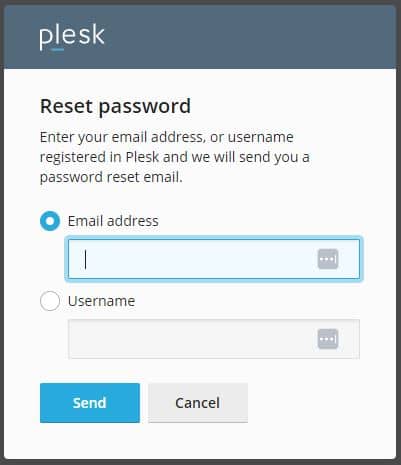The height and width of the screenshot is (465, 401).
Task: Click "Enter your email address" description line
Action: [121, 137]
